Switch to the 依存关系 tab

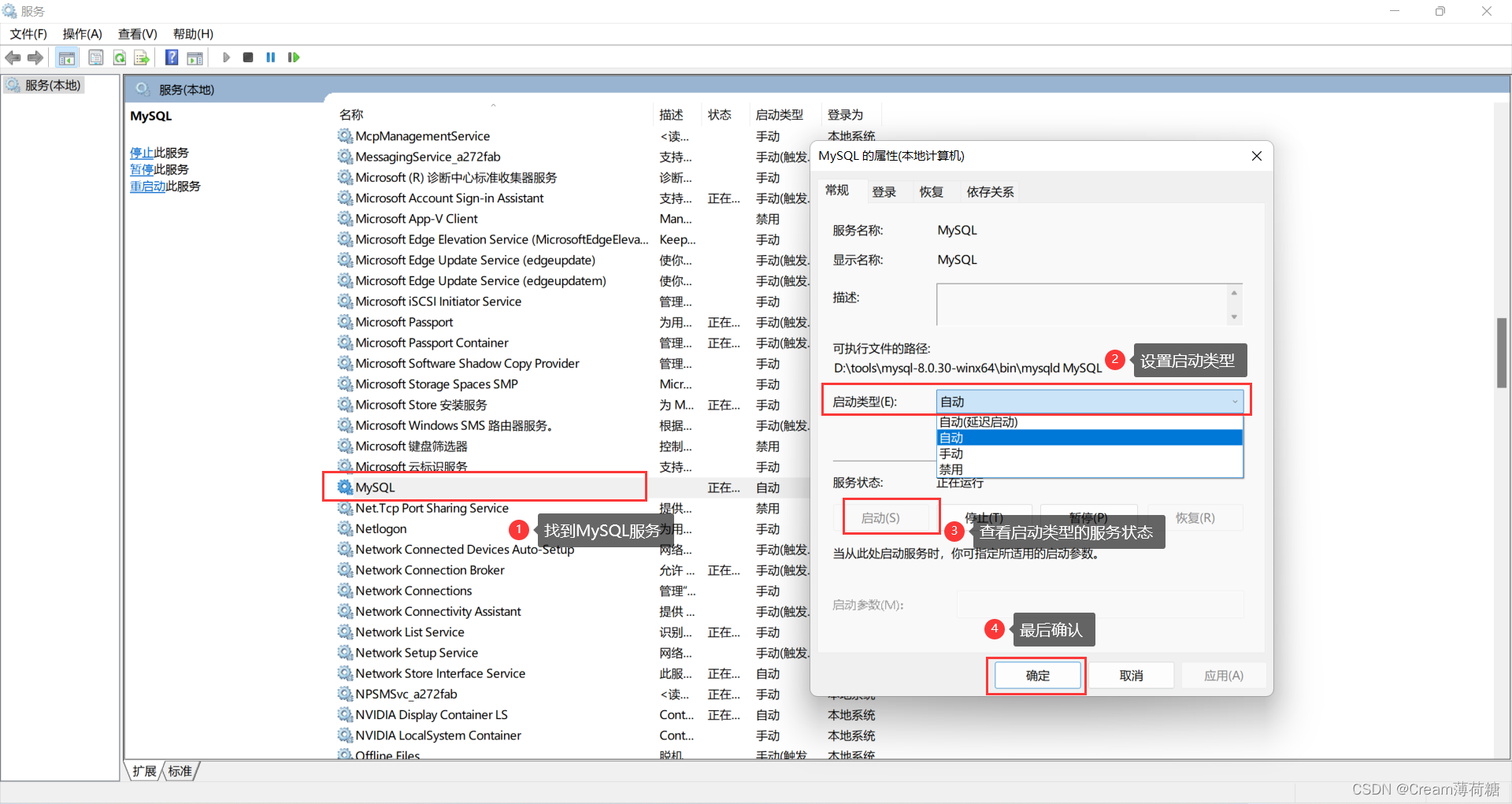click(x=991, y=192)
